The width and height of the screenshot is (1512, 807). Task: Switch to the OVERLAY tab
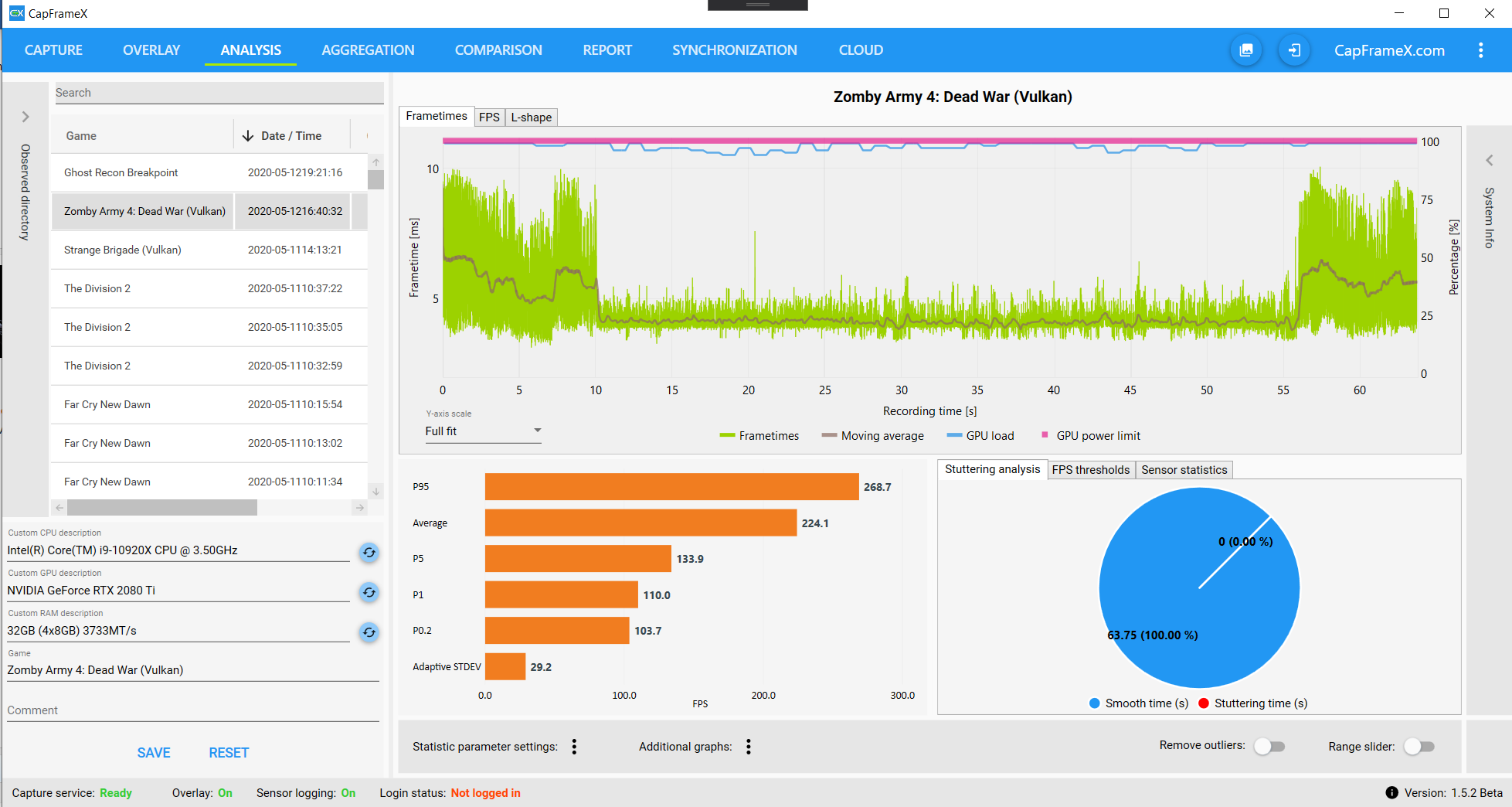[151, 50]
